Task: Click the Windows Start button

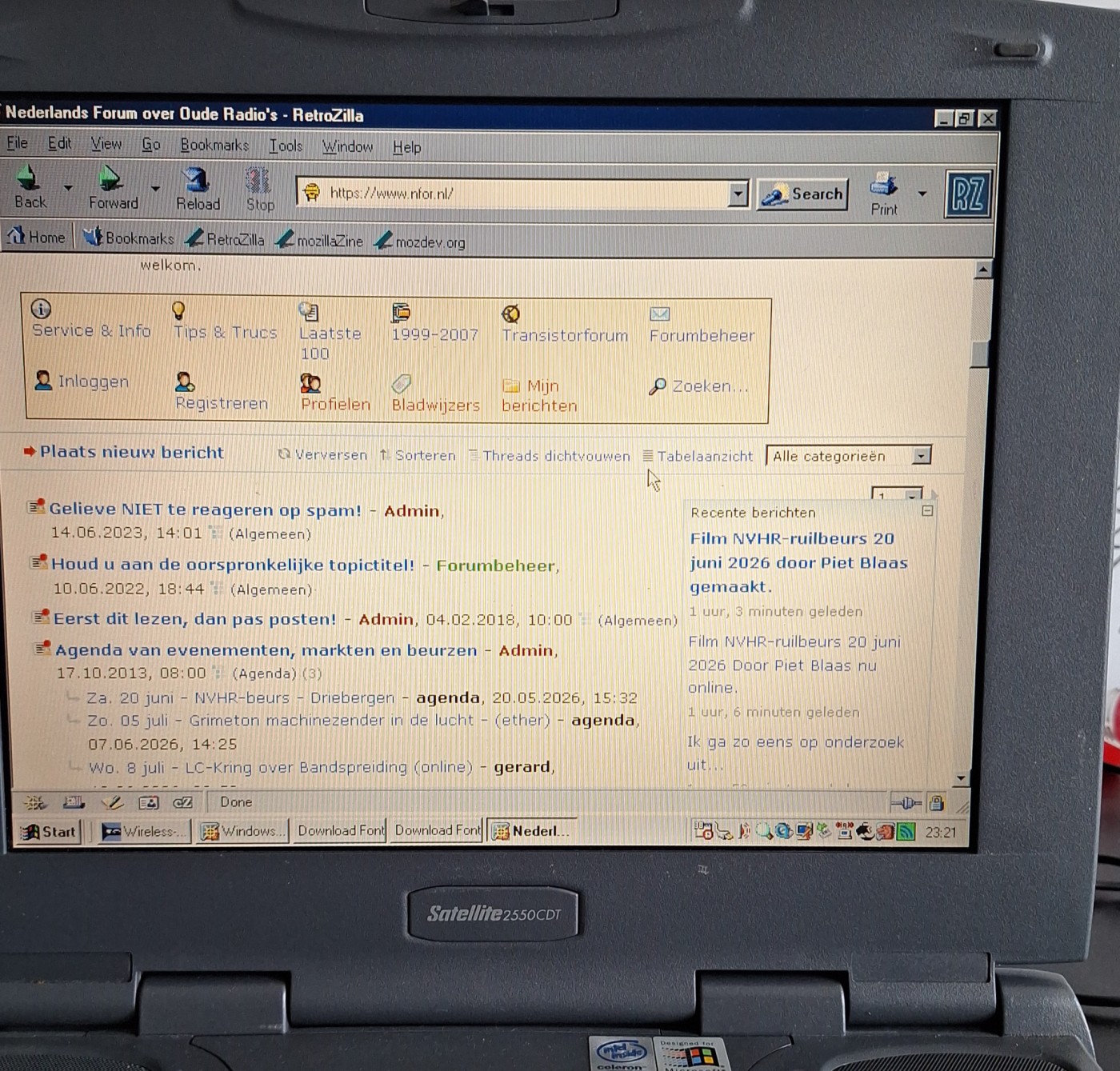Action: pyautogui.click(x=50, y=832)
